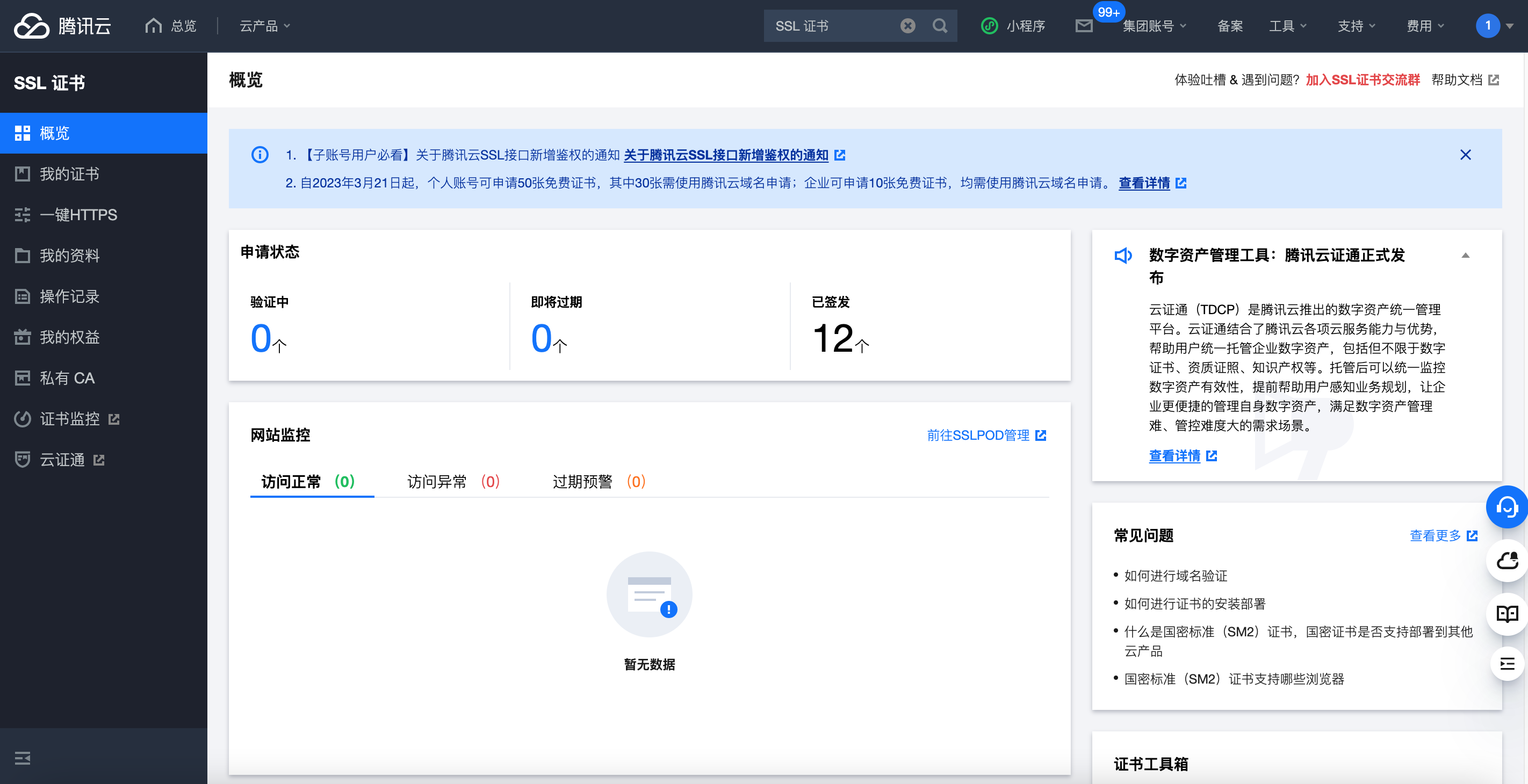Image resolution: width=1528 pixels, height=784 pixels.
Task: Close the blue notice banner
Action: pyautogui.click(x=1466, y=155)
